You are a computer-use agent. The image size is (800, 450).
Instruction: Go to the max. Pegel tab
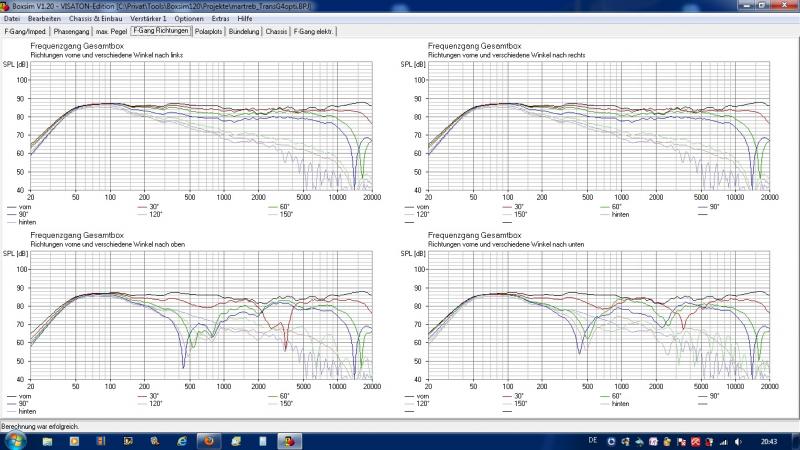pyautogui.click(x=112, y=31)
